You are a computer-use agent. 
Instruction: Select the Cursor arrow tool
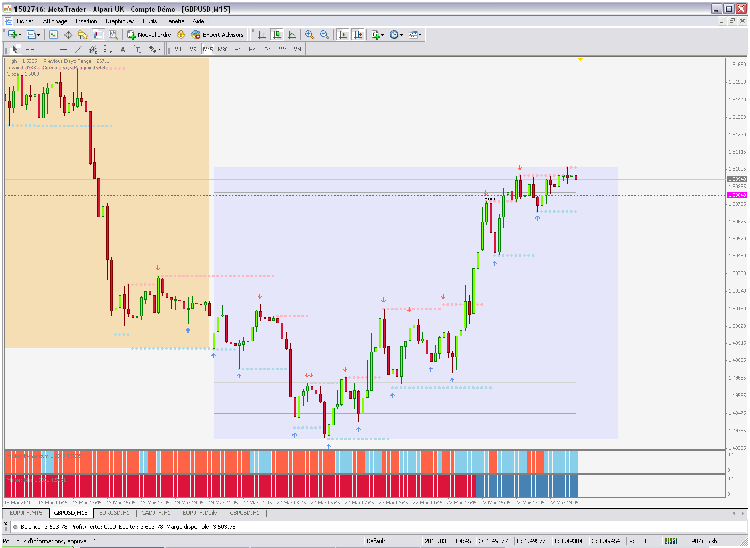click(15, 49)
